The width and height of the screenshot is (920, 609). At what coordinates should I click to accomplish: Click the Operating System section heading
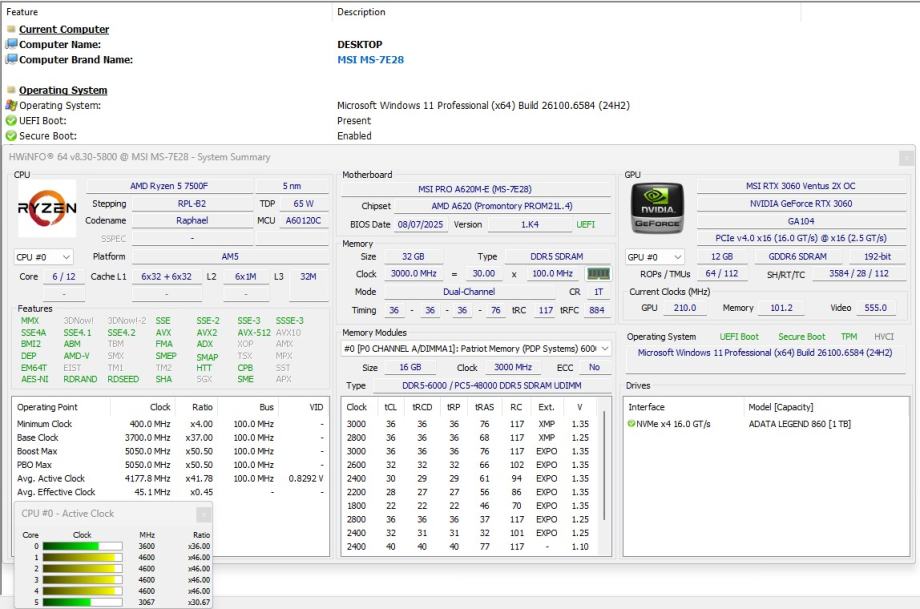point(63,90)
